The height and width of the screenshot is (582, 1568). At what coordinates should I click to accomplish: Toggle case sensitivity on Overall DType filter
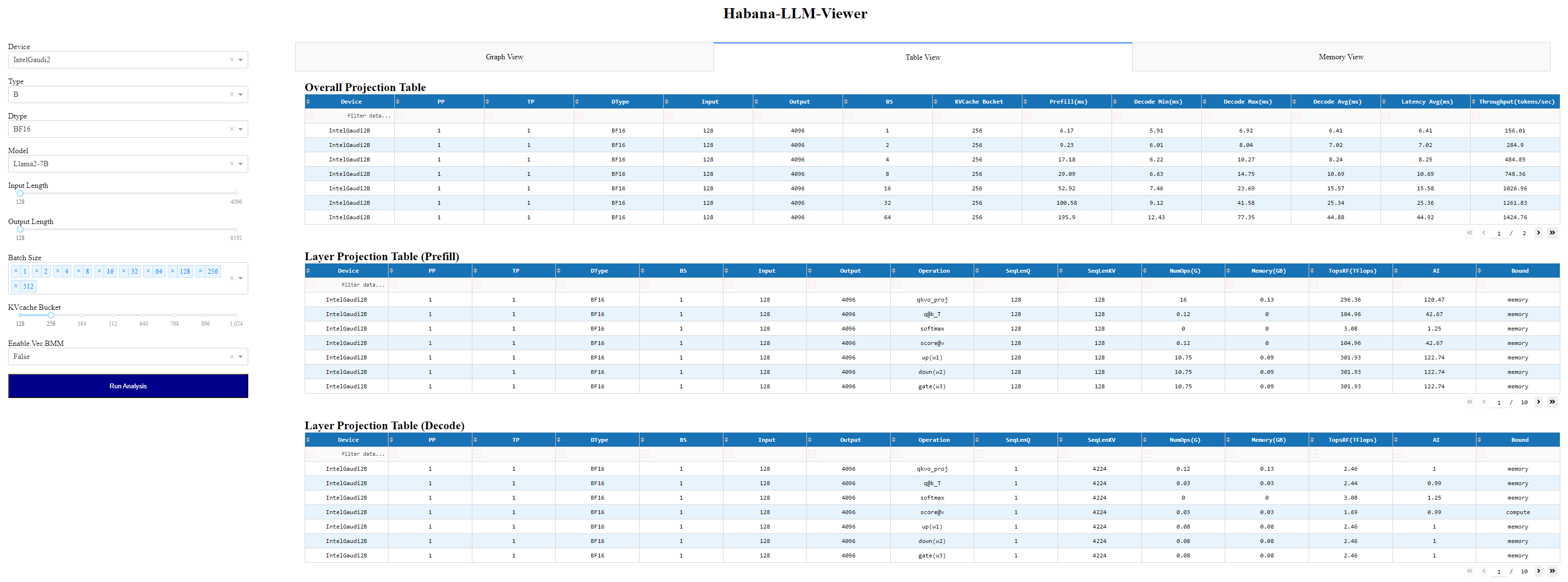579,116
